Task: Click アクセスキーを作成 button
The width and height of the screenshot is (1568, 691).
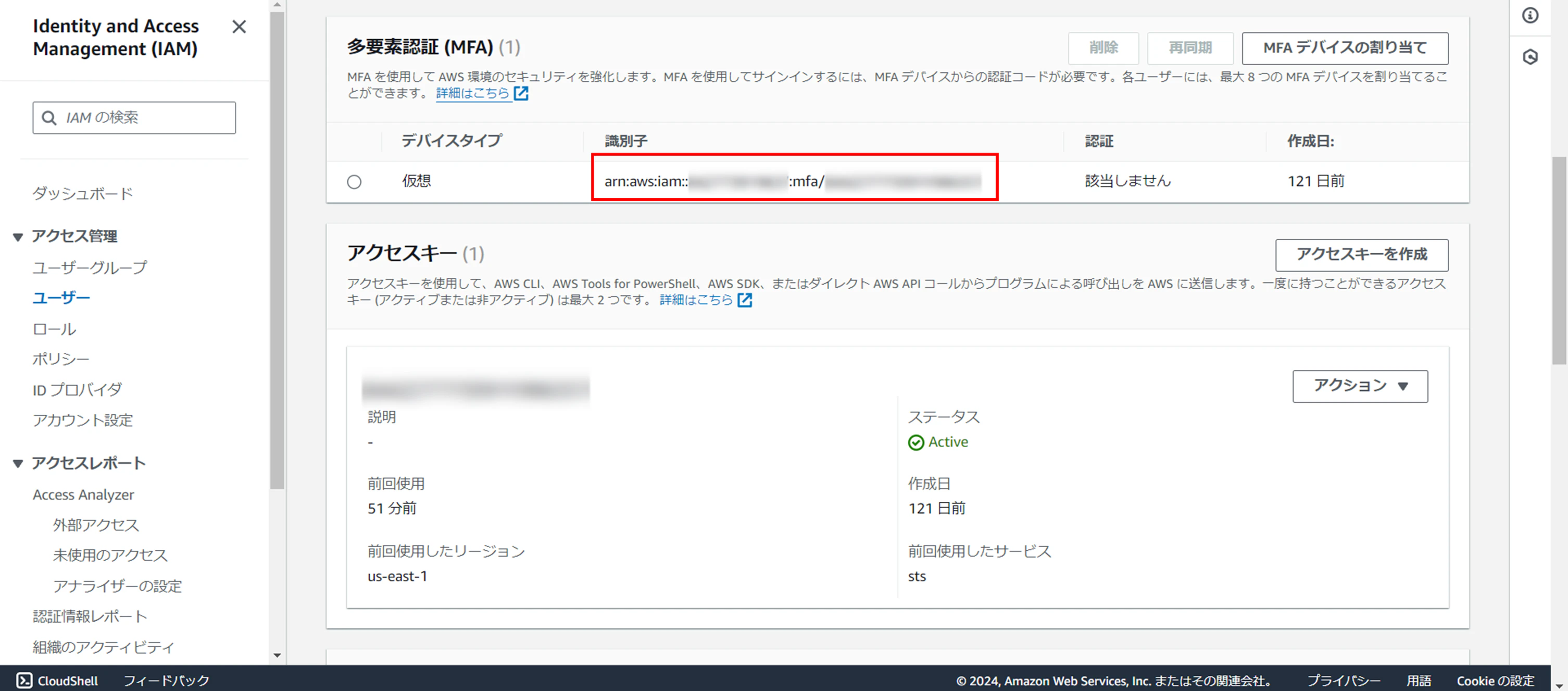Action: [1362, 255]
